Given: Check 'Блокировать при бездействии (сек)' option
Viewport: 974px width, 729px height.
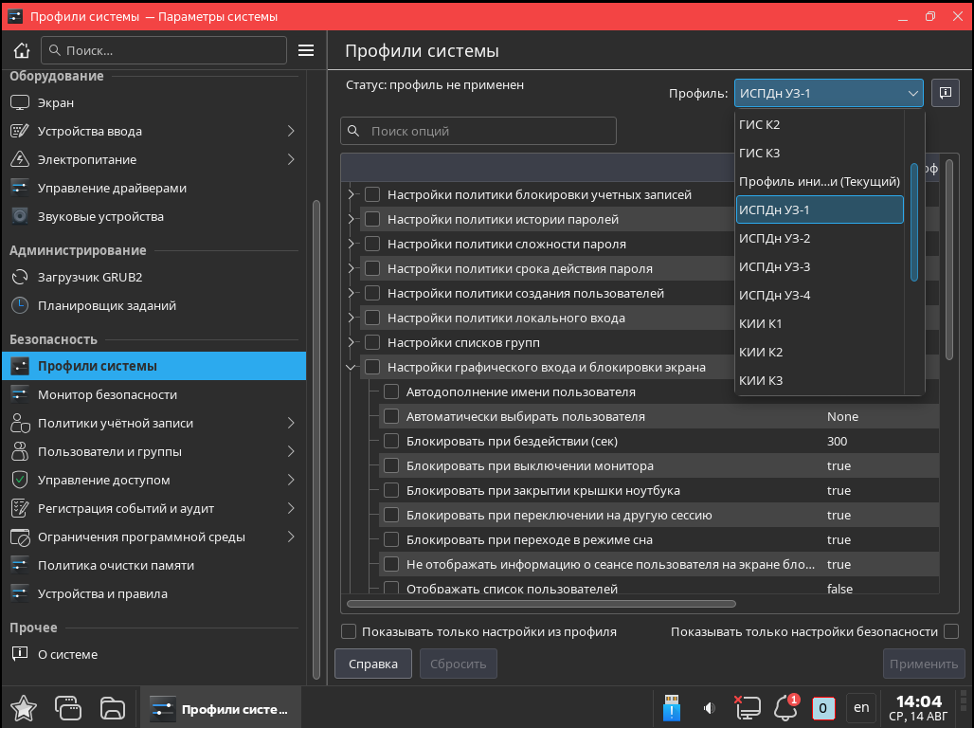Looking at the screenshot, I should (x=392, y=441).
